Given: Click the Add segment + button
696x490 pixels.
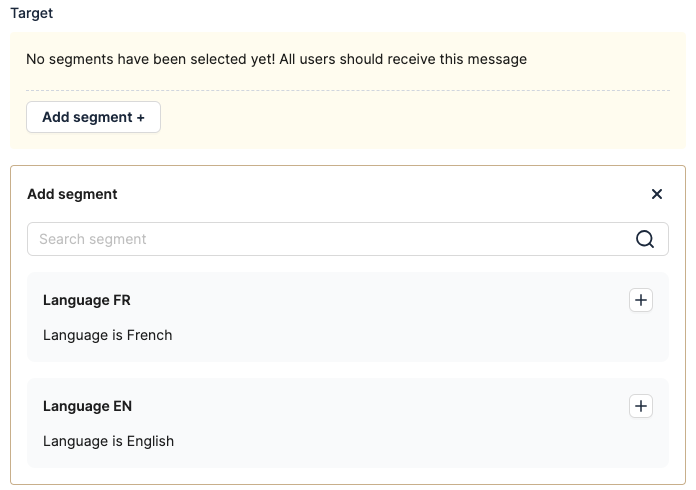Looking at the screenshot, I should click(93, 117).
